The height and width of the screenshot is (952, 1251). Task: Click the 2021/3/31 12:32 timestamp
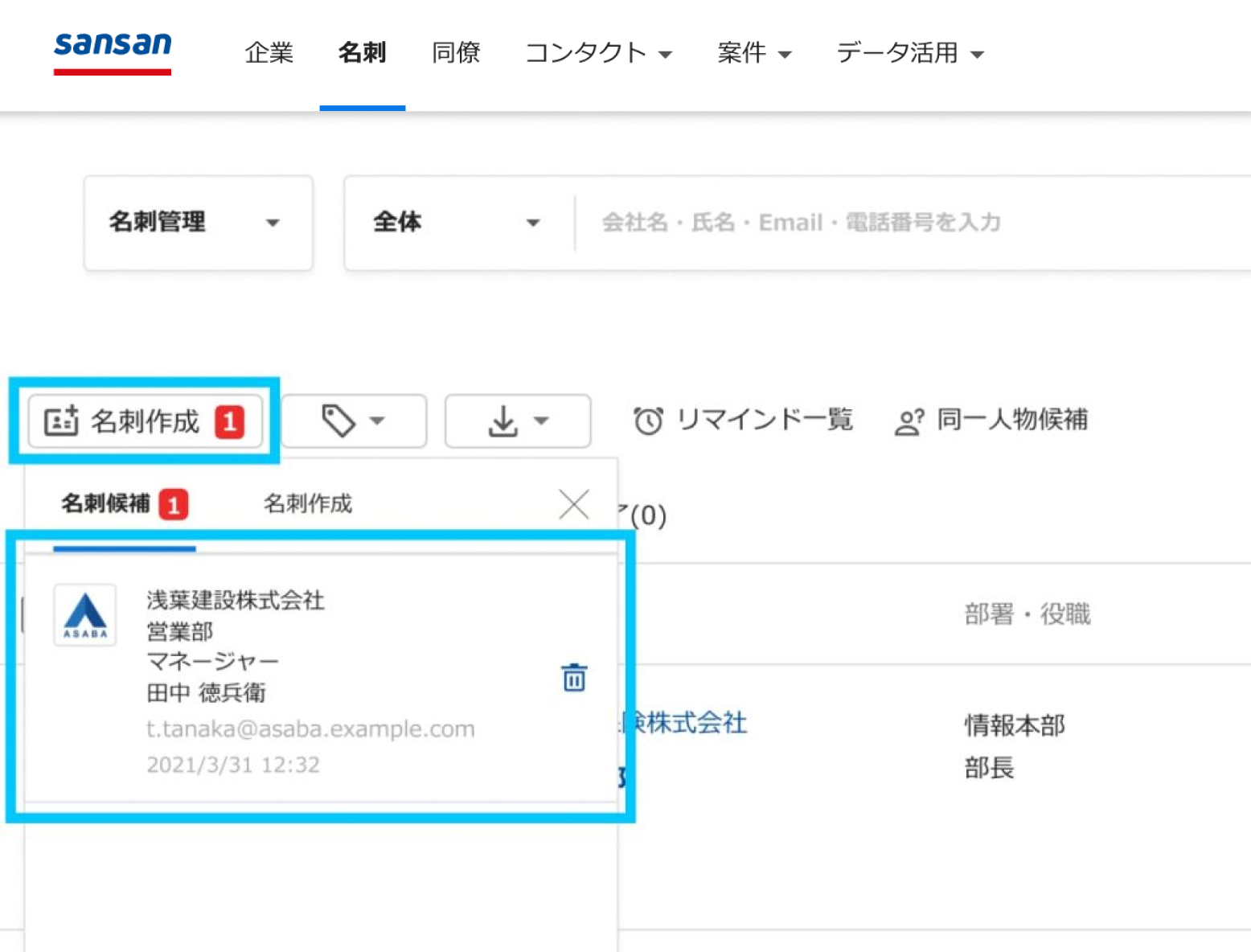(233, 765)
